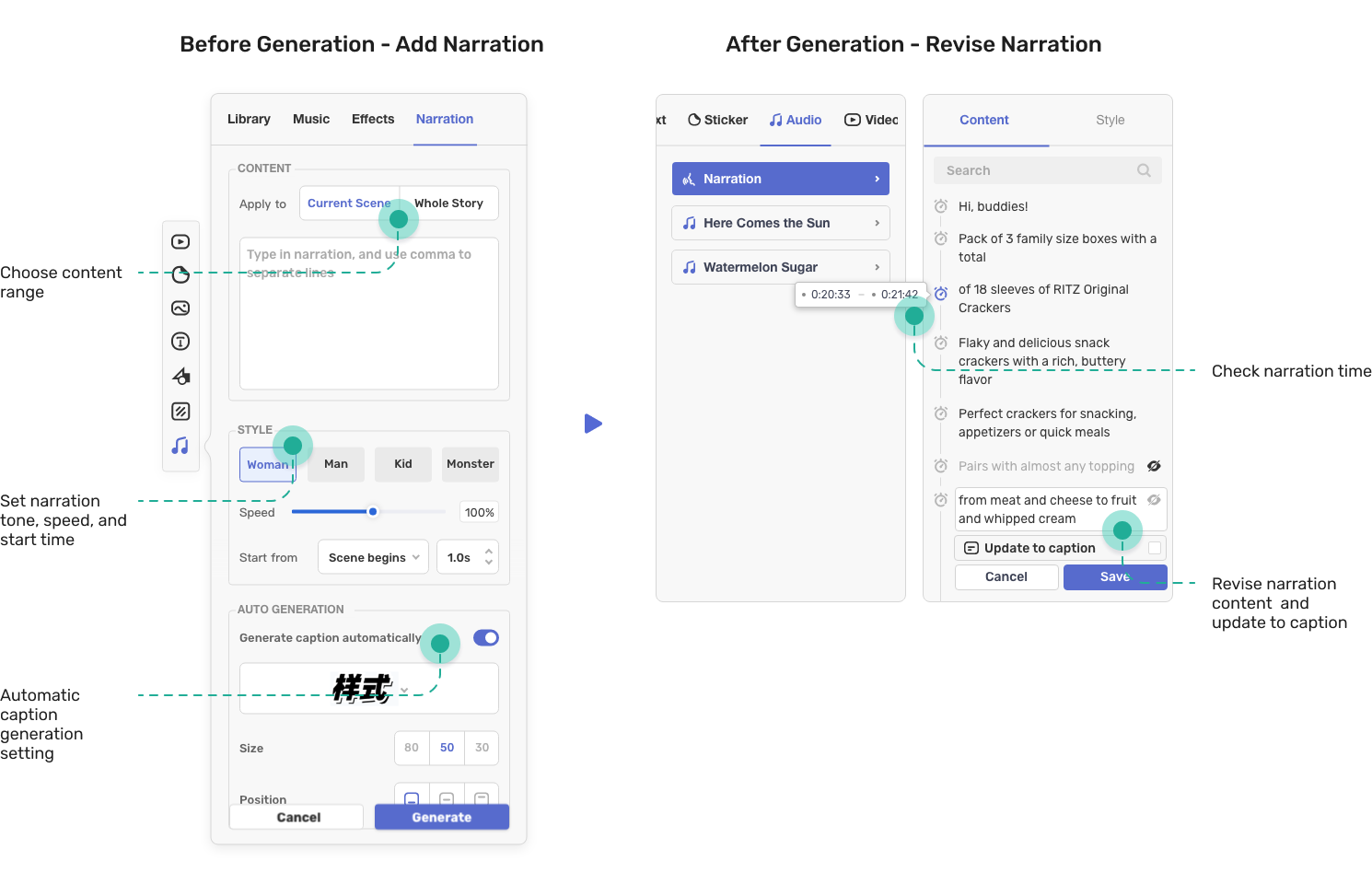
Task: Select the shapes tool in the sidebar
Action: 180,376
